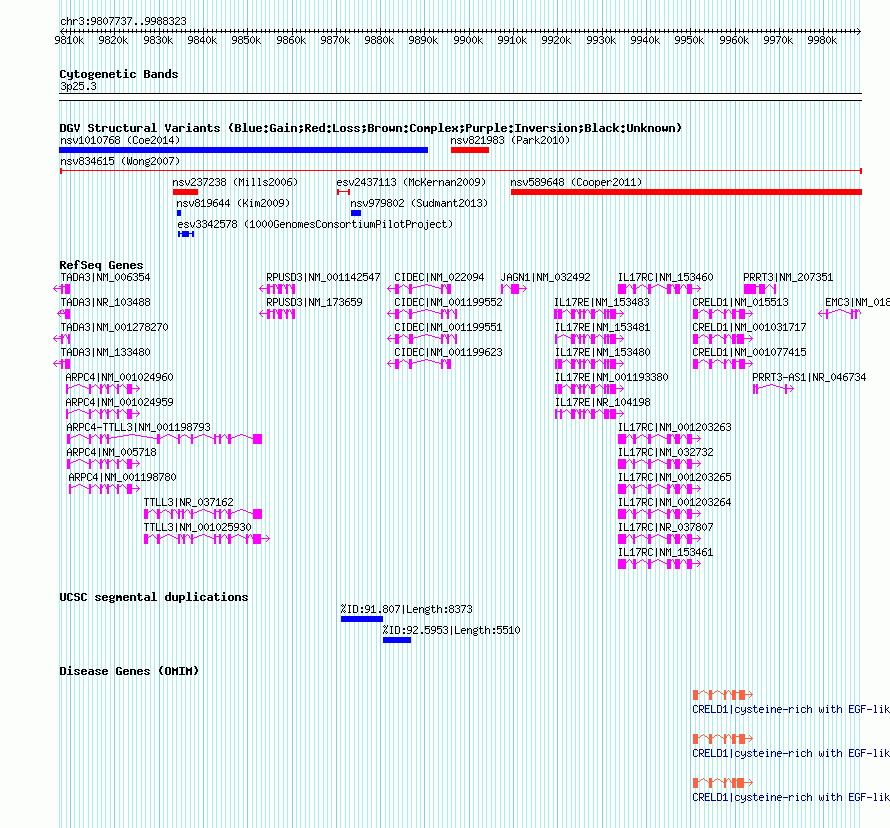Select transcript label IL17RE|NM_001193380
Screen dimensions: 890x828
(x=611, y=377)
